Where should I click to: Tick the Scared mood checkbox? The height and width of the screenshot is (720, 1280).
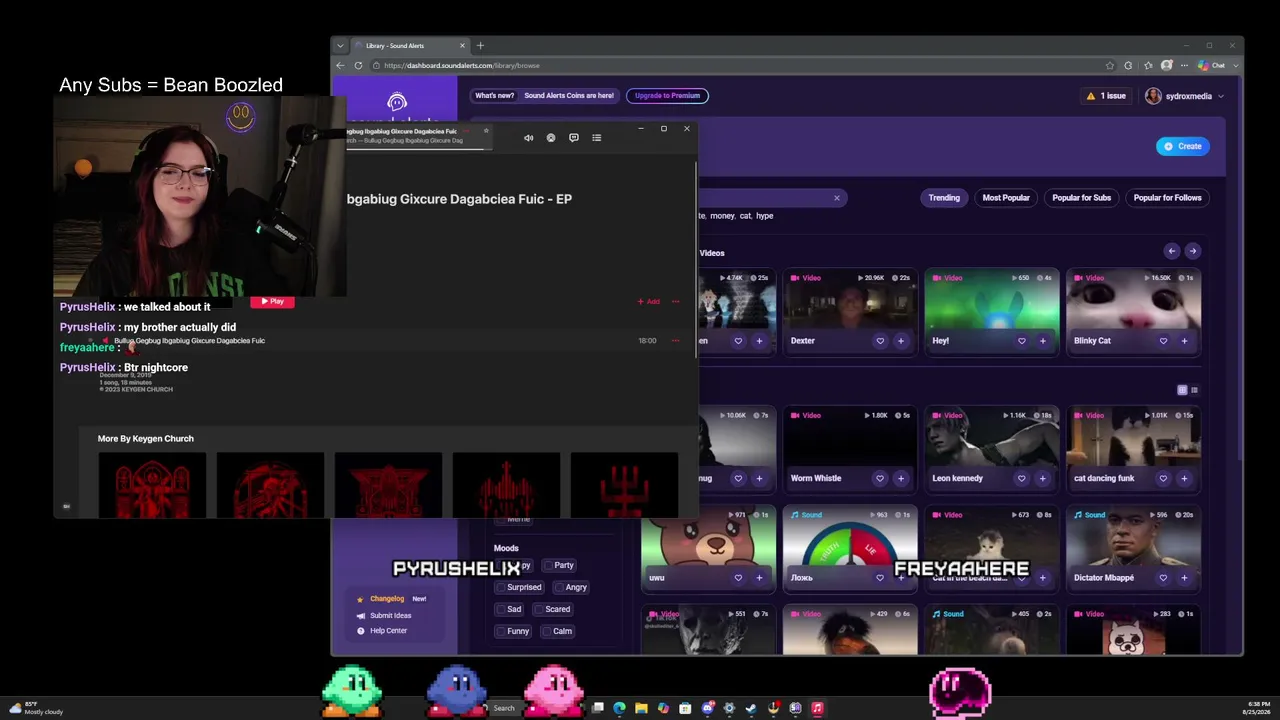pyautogui.click(x=539, y=609)
